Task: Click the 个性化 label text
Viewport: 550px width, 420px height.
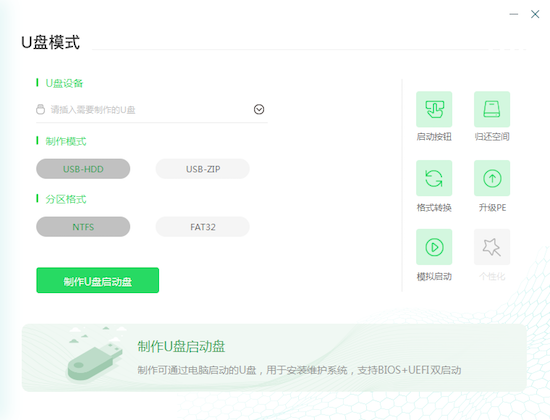Action: (x=492, y=276)
